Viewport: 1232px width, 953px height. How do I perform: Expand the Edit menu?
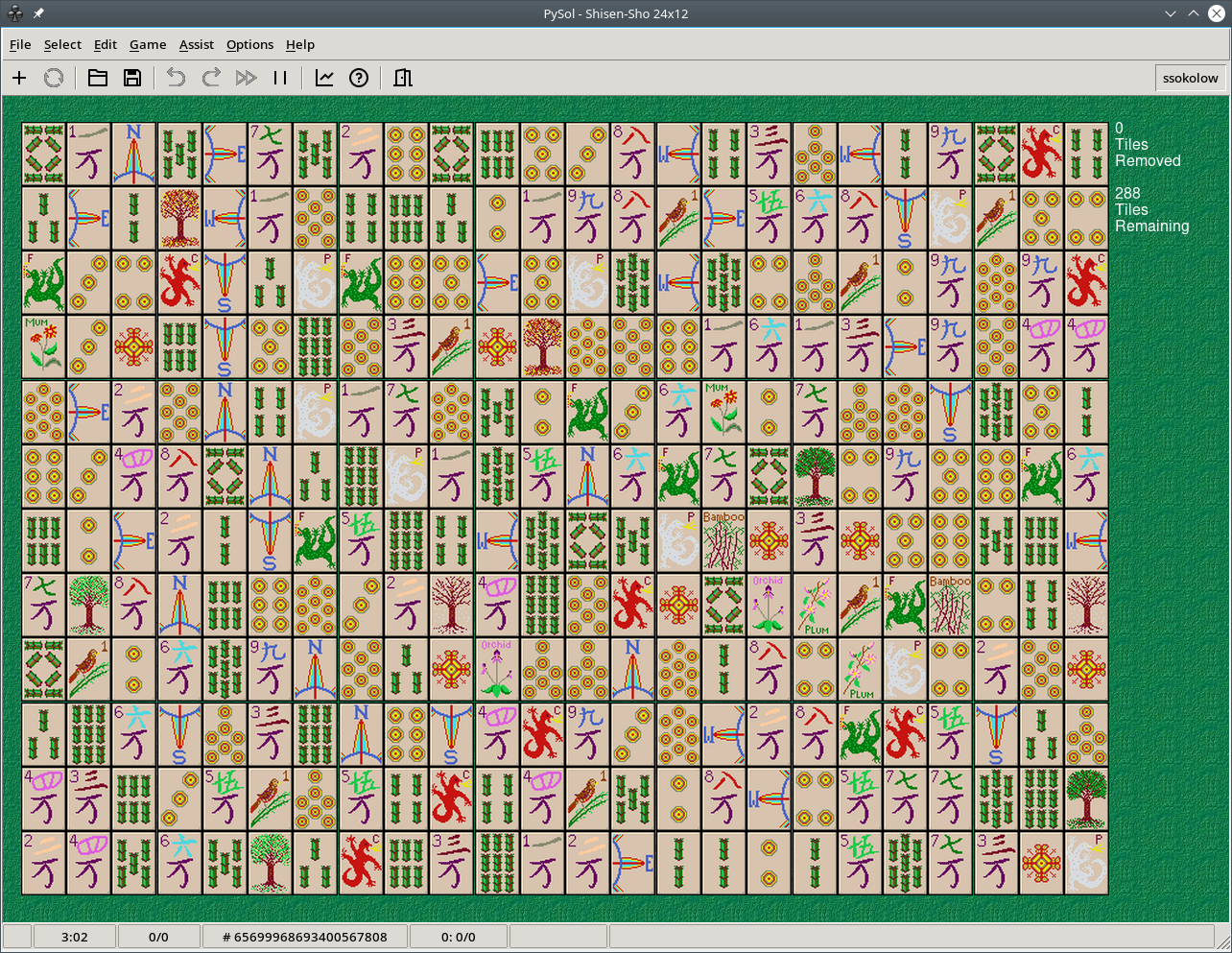tap(106, 44)
